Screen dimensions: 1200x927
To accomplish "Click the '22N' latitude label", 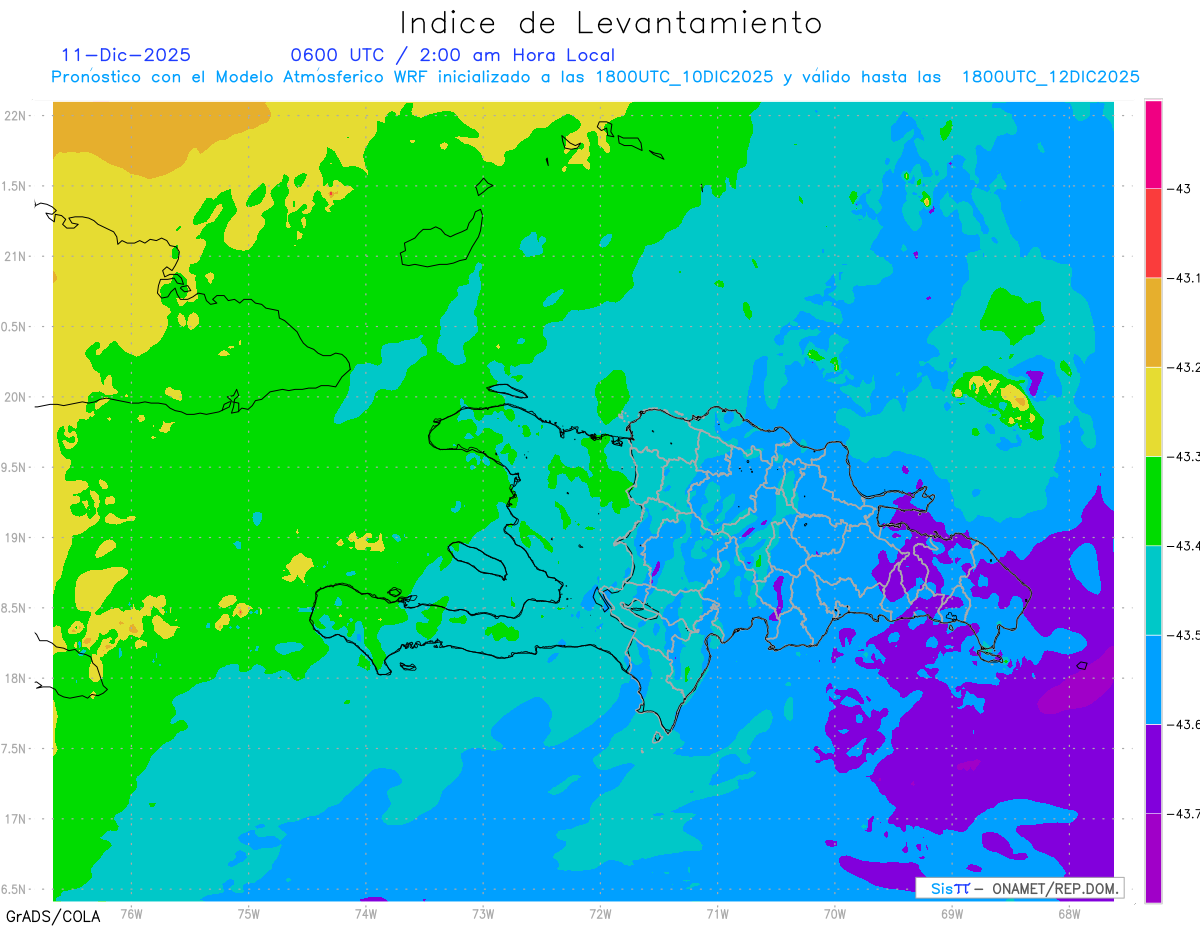I will point(15,116).
